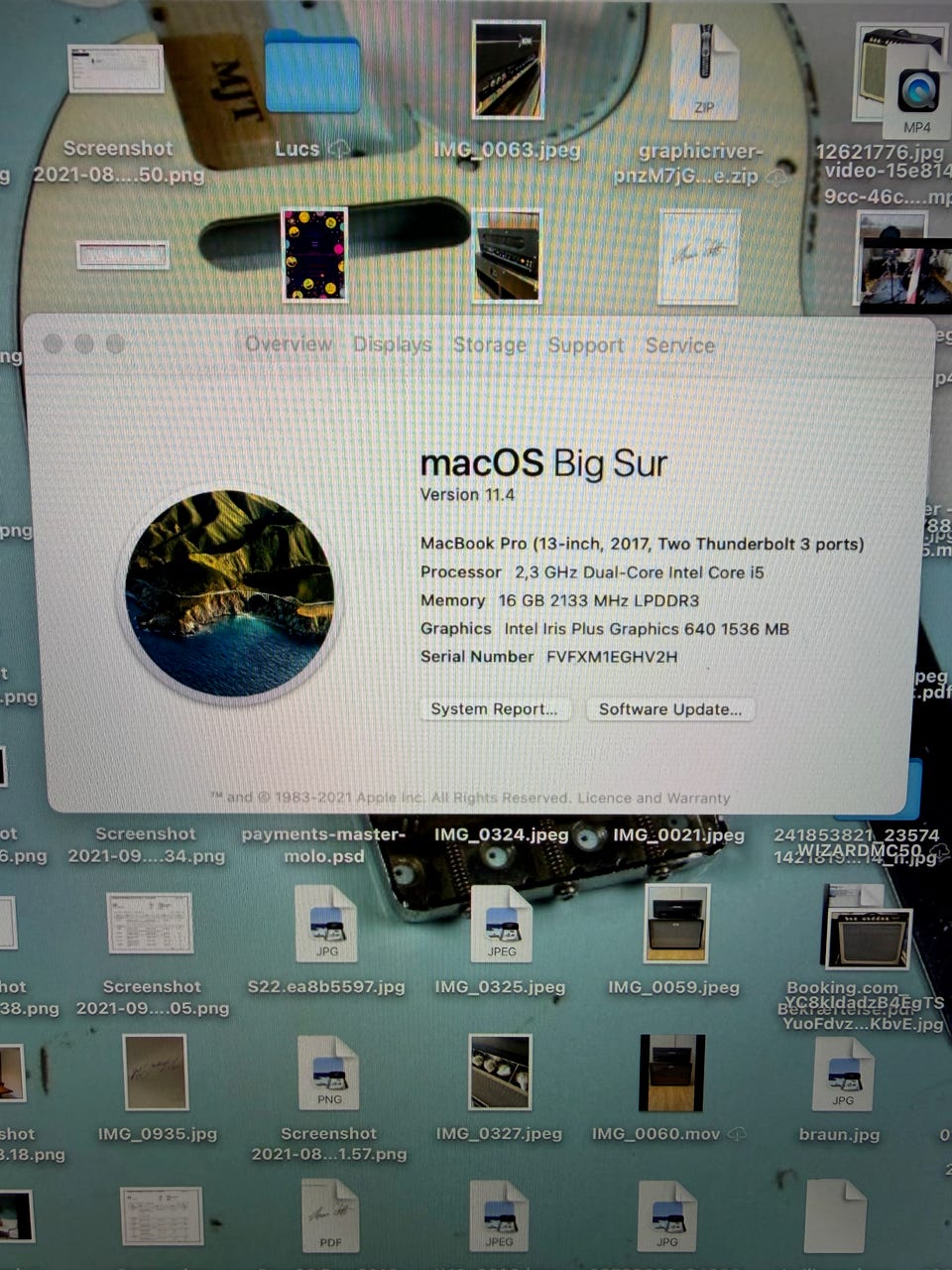The image size is (952, 1270).
Task: Select the signature document icon above the window
Action: 699,256
